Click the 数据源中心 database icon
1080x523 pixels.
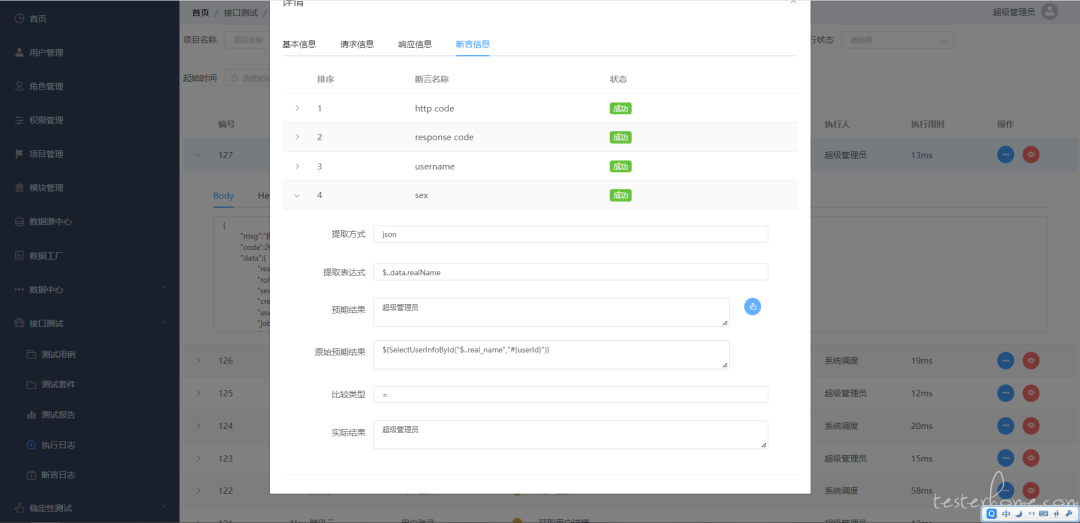coord(19,222)
